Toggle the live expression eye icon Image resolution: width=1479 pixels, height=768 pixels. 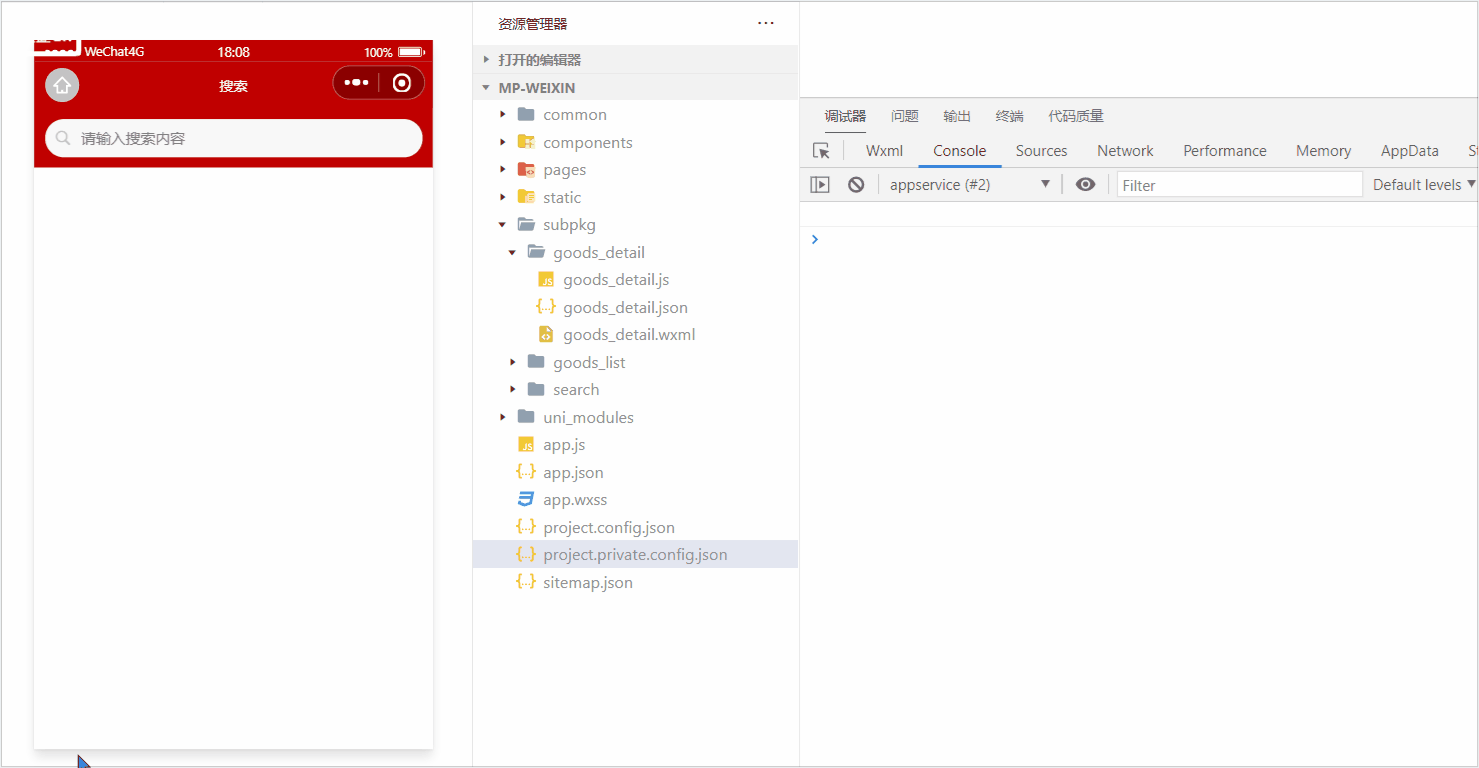[1085, 185]
